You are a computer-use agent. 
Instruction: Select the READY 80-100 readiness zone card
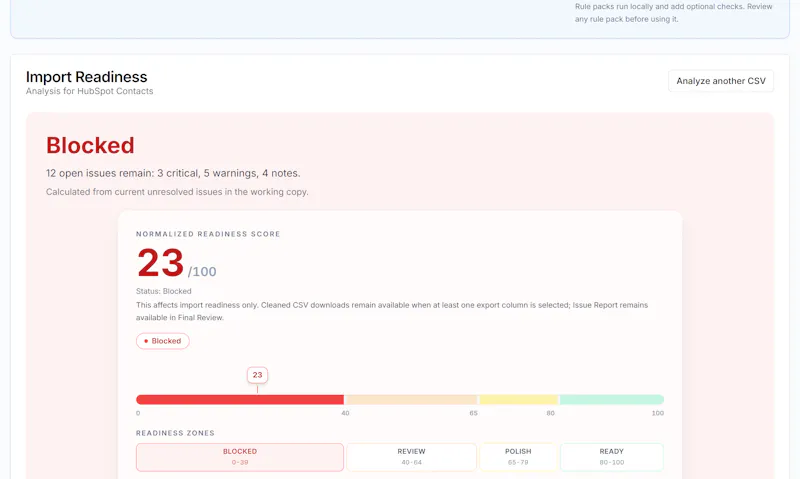coord(612,457)
